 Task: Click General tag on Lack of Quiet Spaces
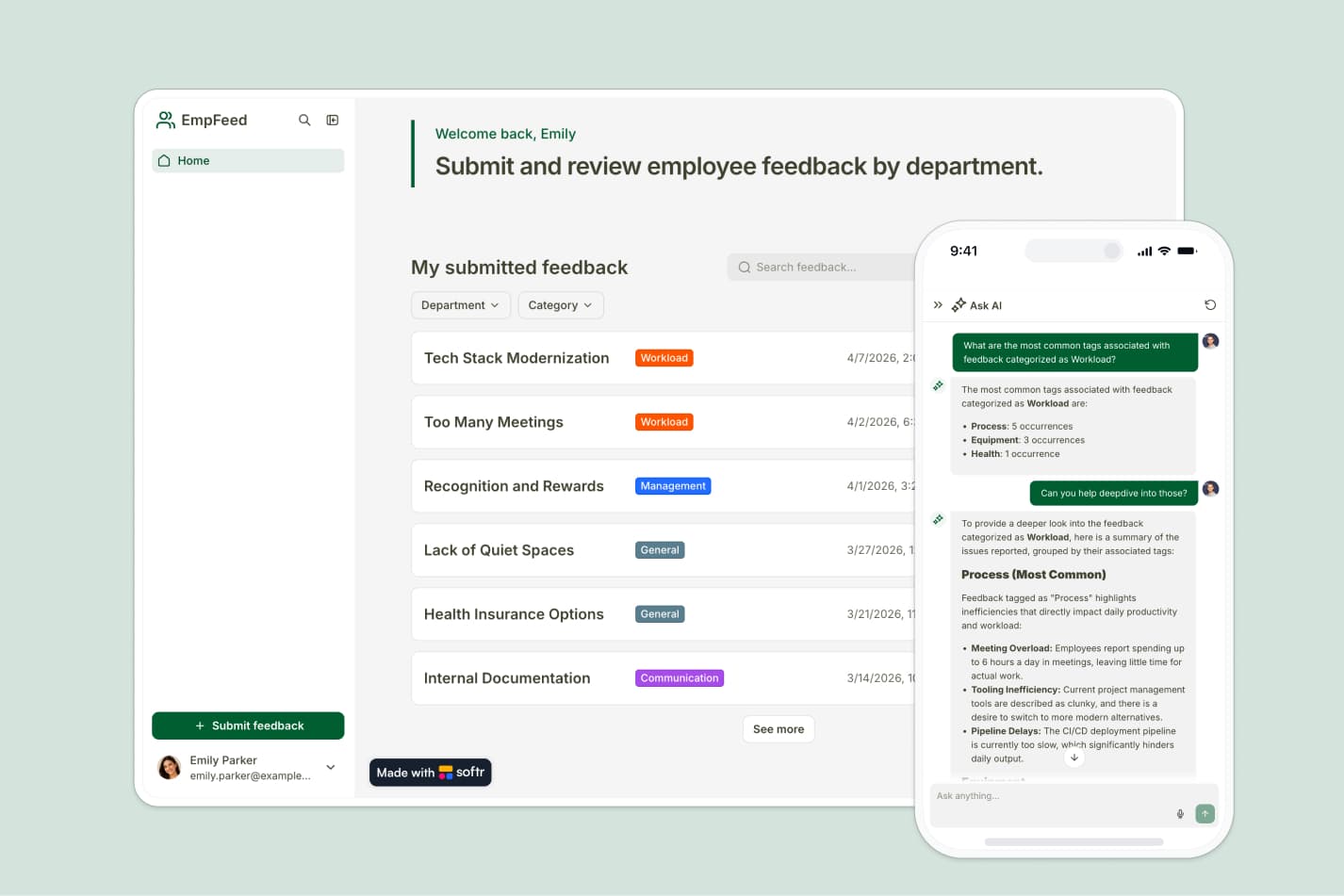(x=660, y=550)
